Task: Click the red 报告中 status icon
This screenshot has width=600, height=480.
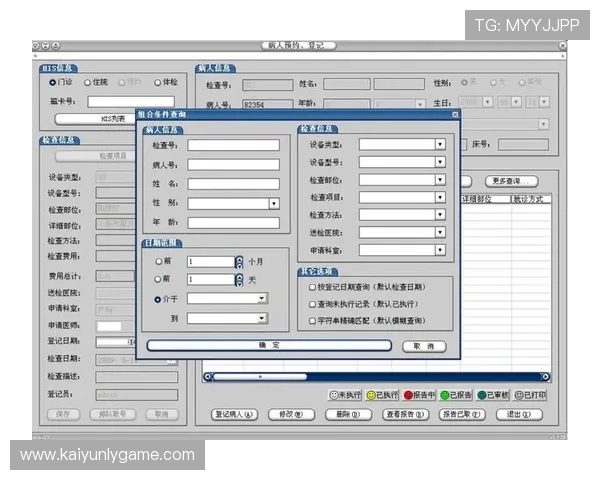Action: coord(408,395)
